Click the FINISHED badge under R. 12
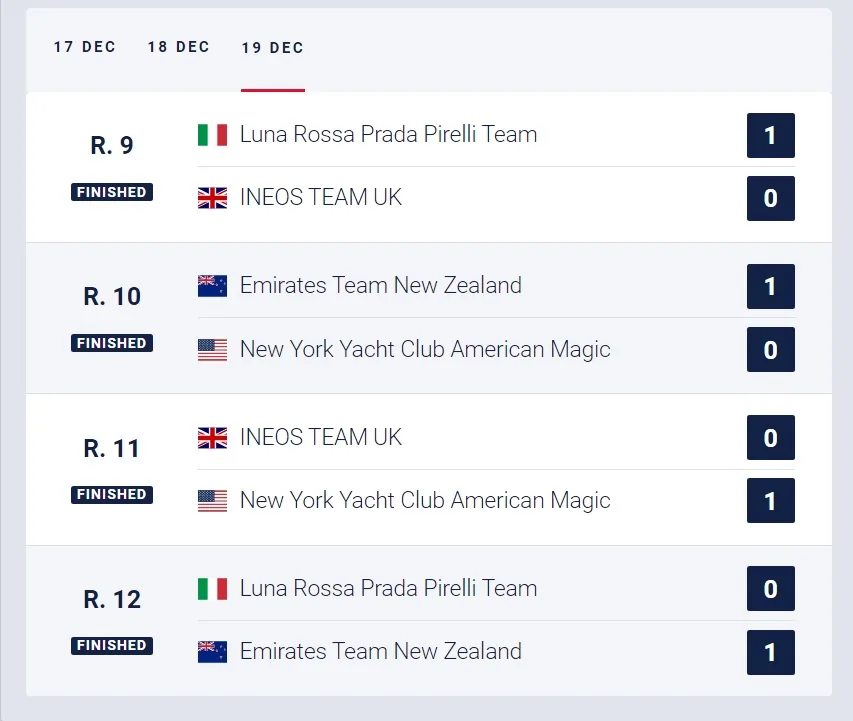This screenshot has width=853, height=721. (112, 645)
